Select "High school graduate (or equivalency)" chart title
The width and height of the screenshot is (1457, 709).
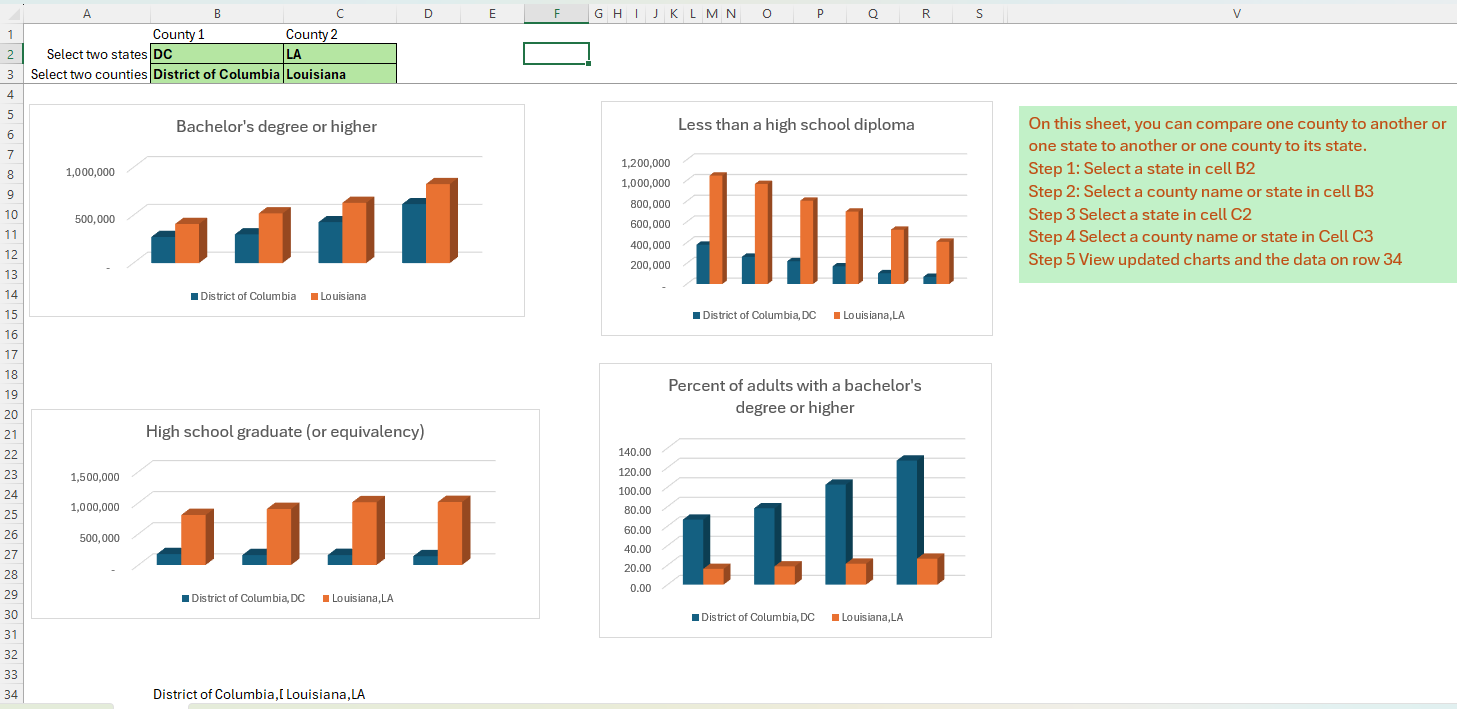(285, 432)
